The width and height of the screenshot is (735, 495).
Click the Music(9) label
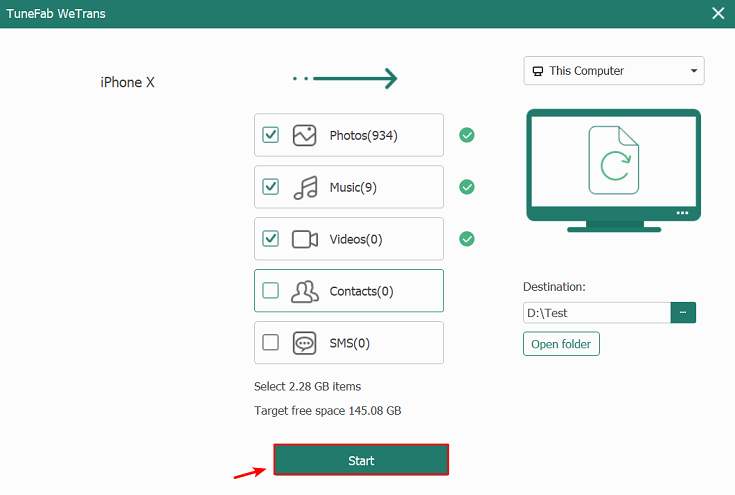(x=353, y=188)
